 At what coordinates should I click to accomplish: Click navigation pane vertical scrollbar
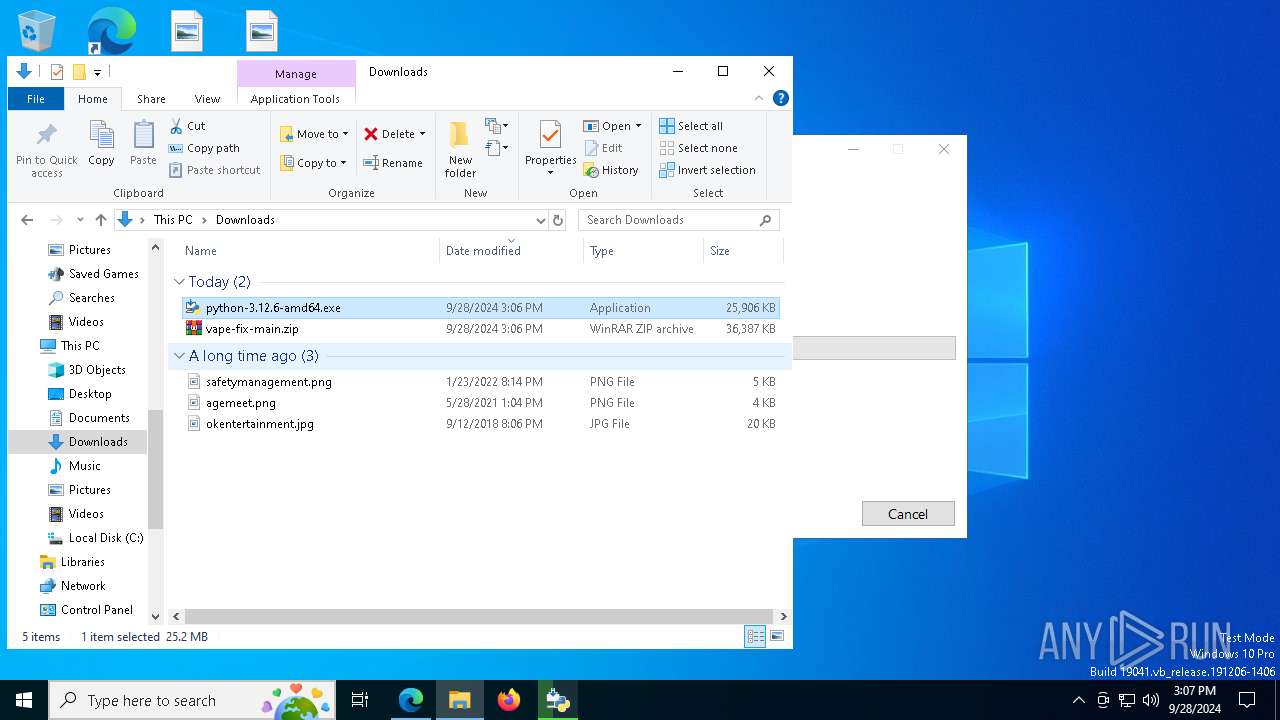click(x=155, y=468)
